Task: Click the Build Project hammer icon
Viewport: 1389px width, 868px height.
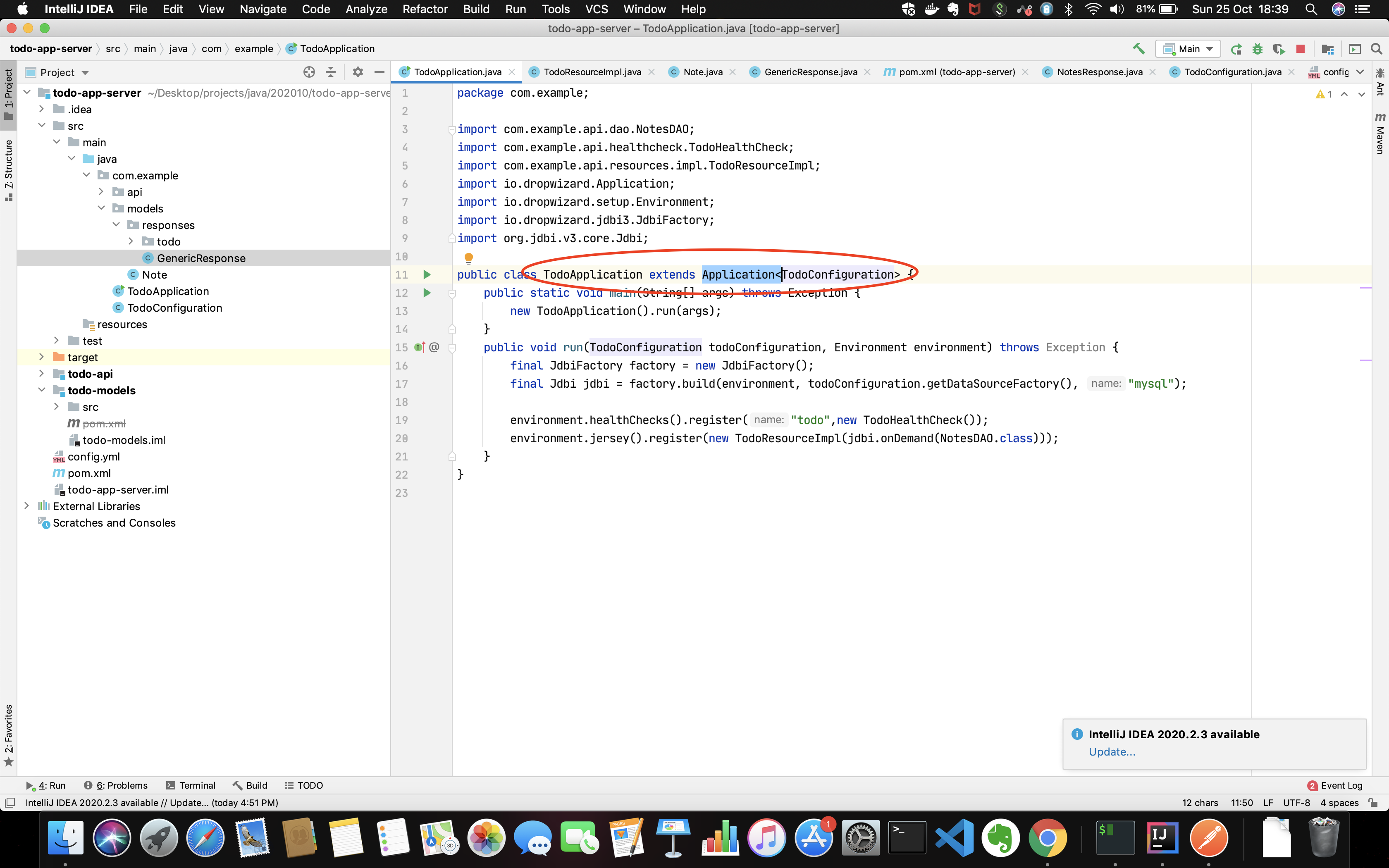Action: click(x=1139, y=49)
